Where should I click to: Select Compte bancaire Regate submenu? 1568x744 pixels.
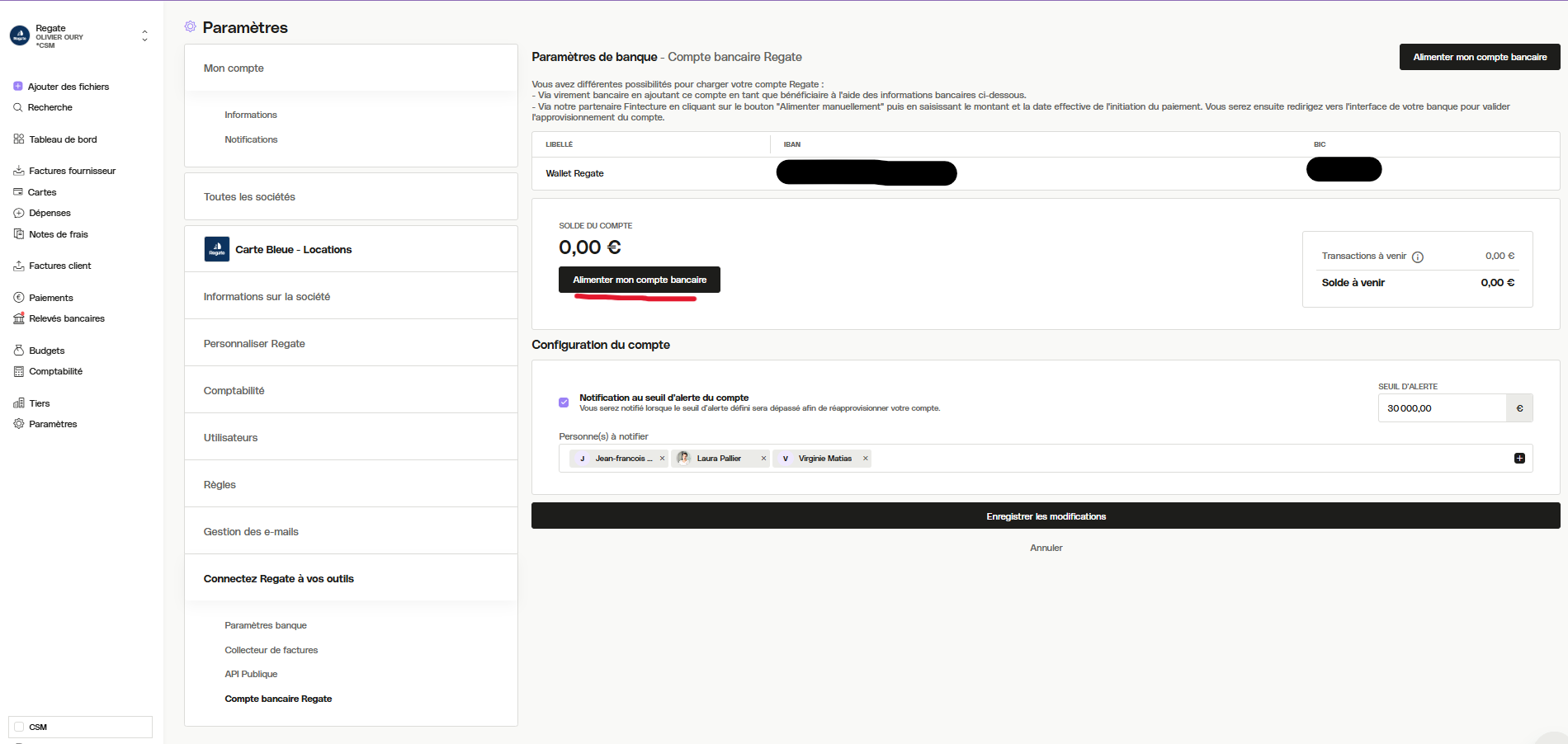point(278,699)
